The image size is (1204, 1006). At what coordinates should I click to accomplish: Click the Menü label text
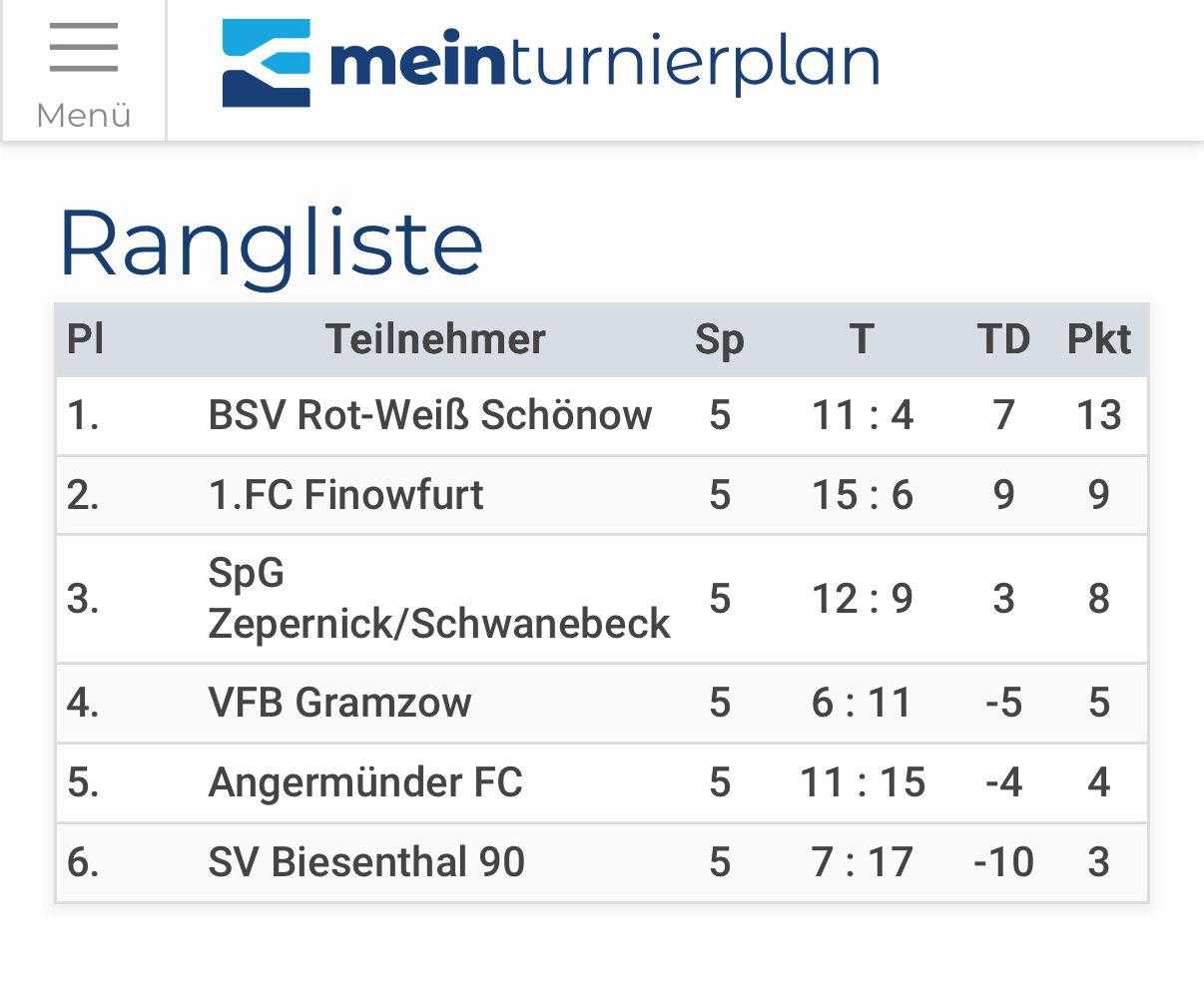[x=84, y=116]
